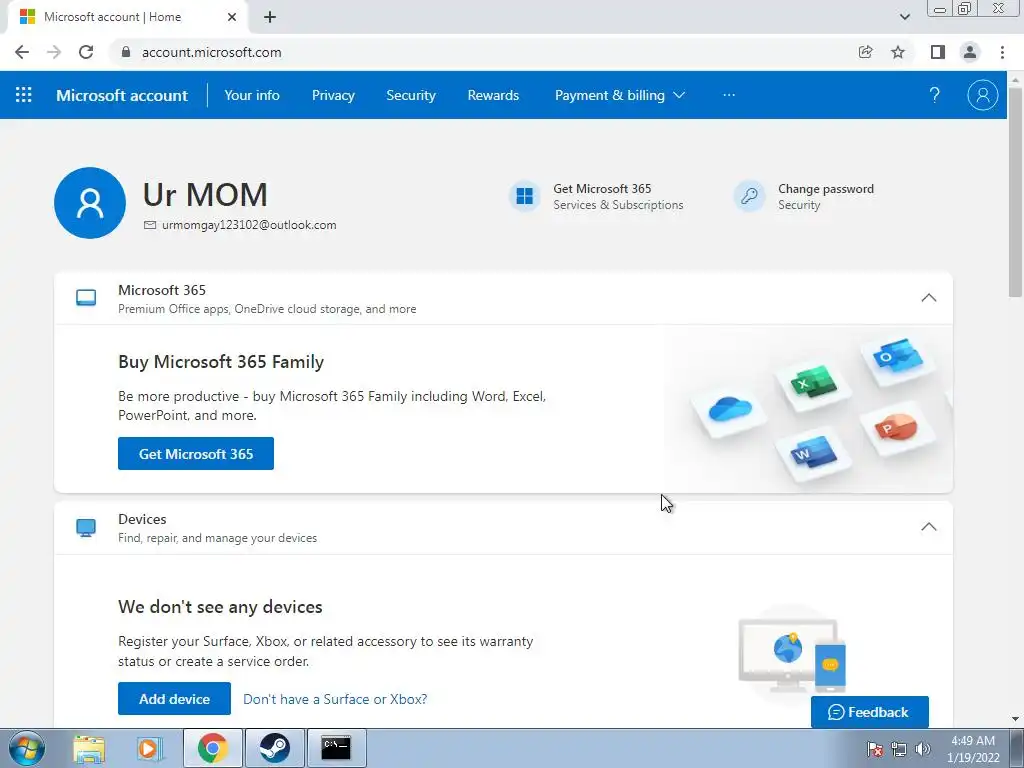Click the network tray icon

(x=899, y=749)
